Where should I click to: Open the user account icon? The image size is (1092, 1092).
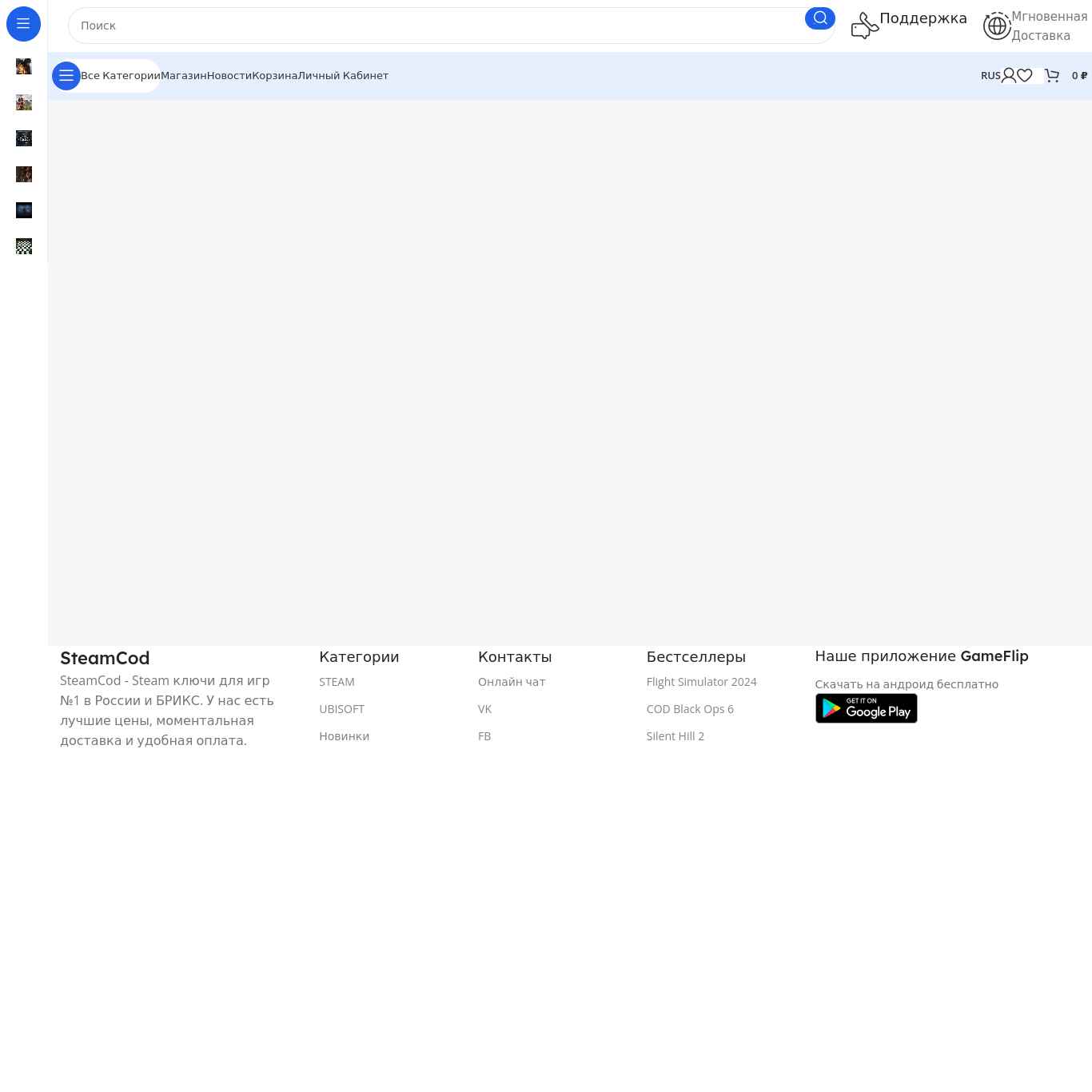click(1009, 75)
